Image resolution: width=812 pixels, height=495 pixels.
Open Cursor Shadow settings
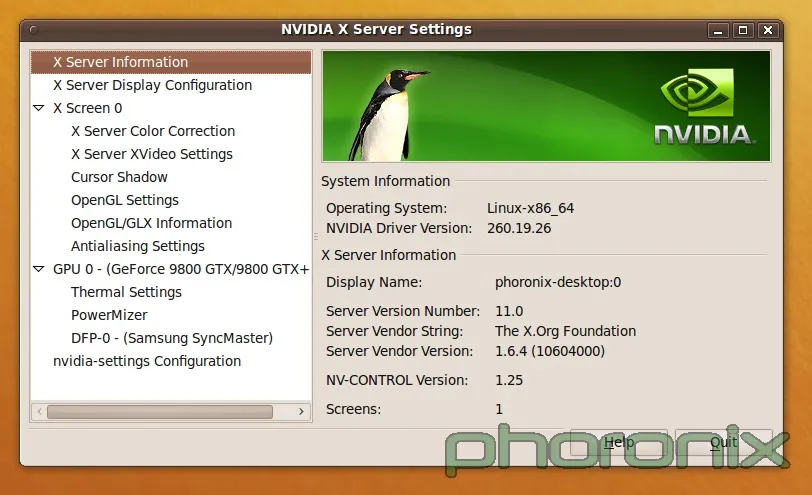coord(119,177)
